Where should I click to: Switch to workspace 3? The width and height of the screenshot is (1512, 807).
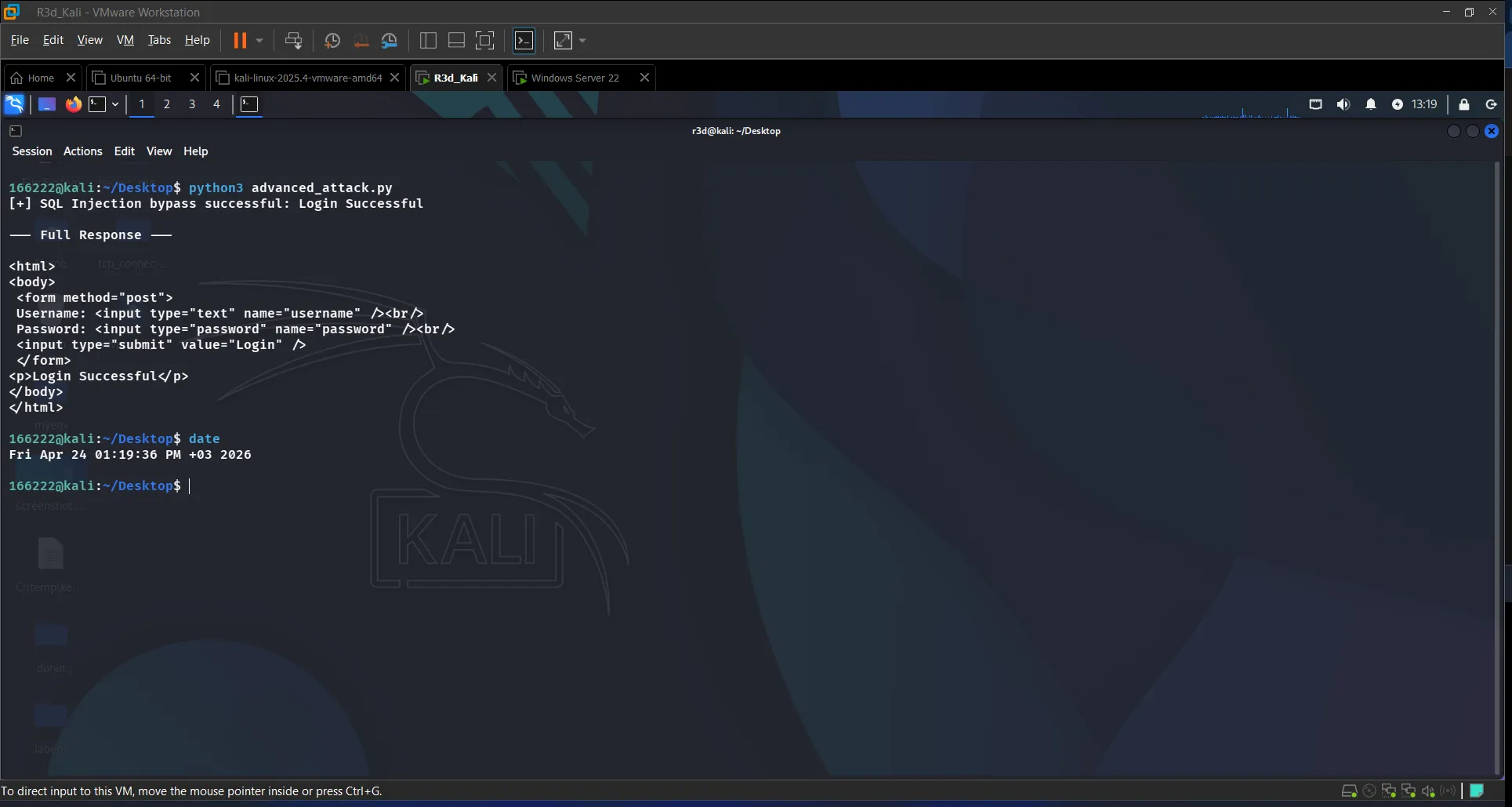click(x=192, y=104)
